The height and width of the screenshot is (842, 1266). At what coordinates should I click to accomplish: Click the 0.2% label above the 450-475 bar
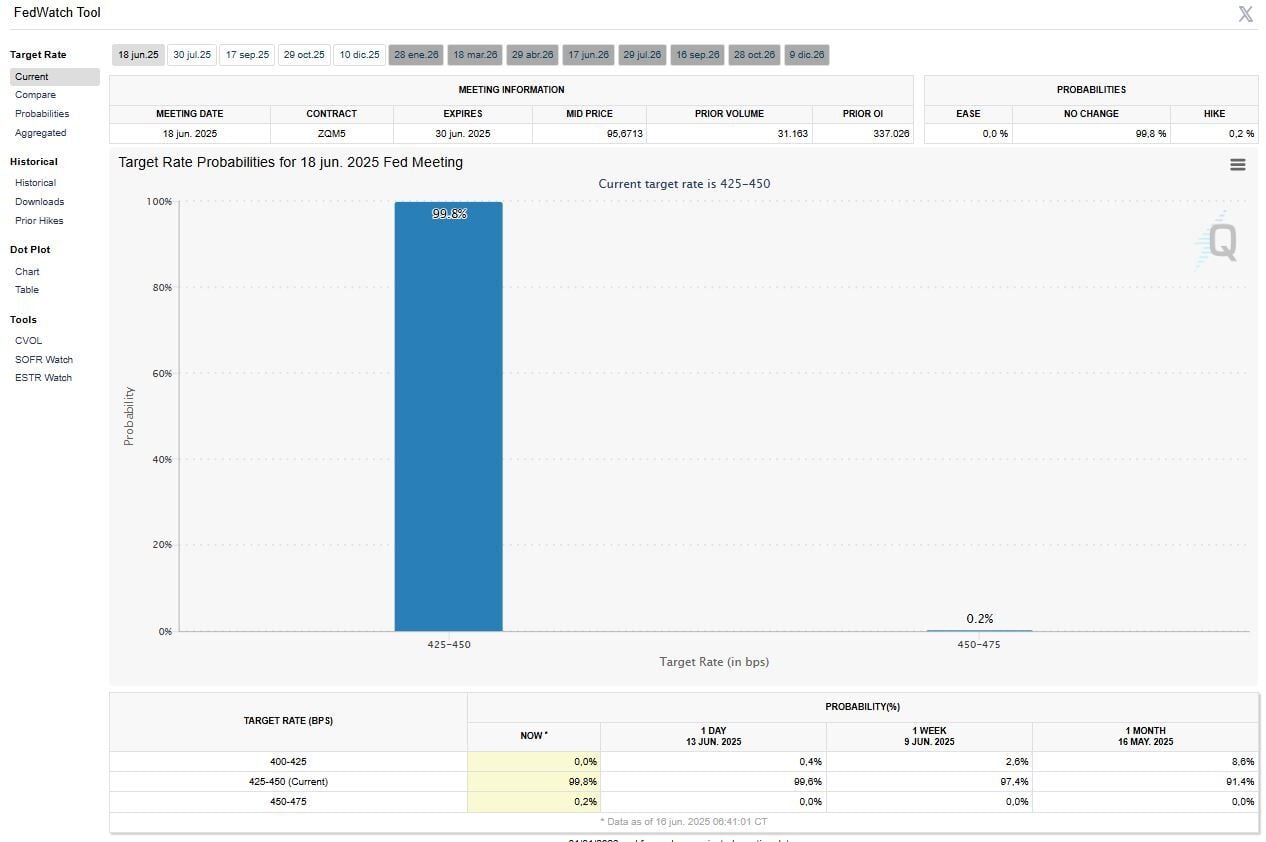click(x=979, y=619)
